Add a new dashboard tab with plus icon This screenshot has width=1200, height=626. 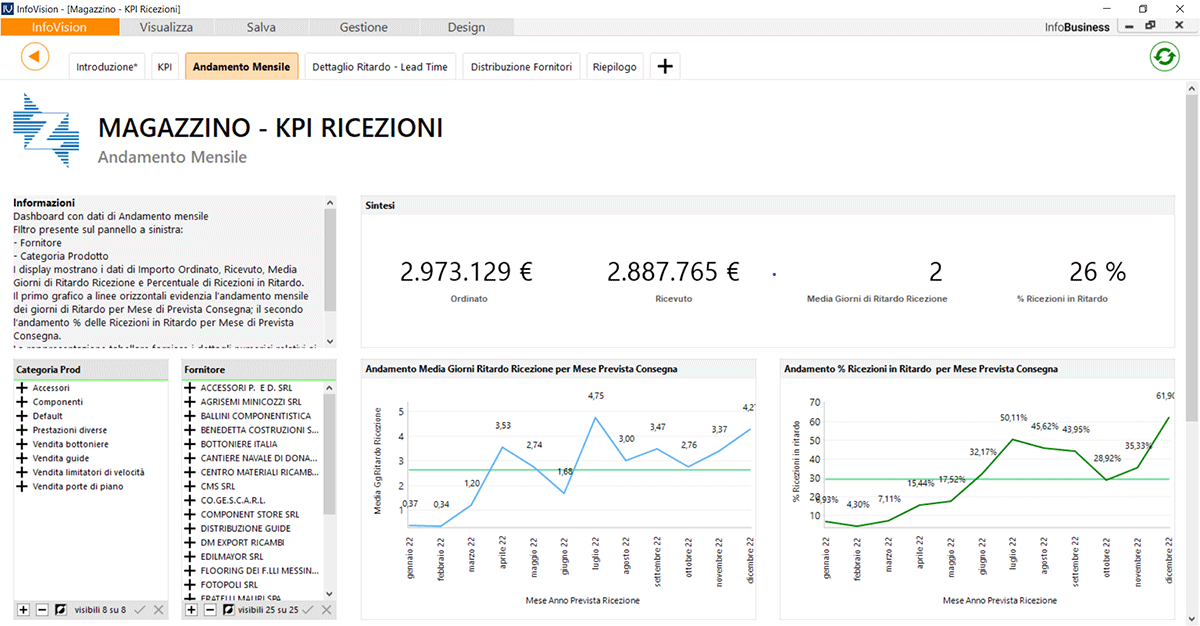point(665,67)
